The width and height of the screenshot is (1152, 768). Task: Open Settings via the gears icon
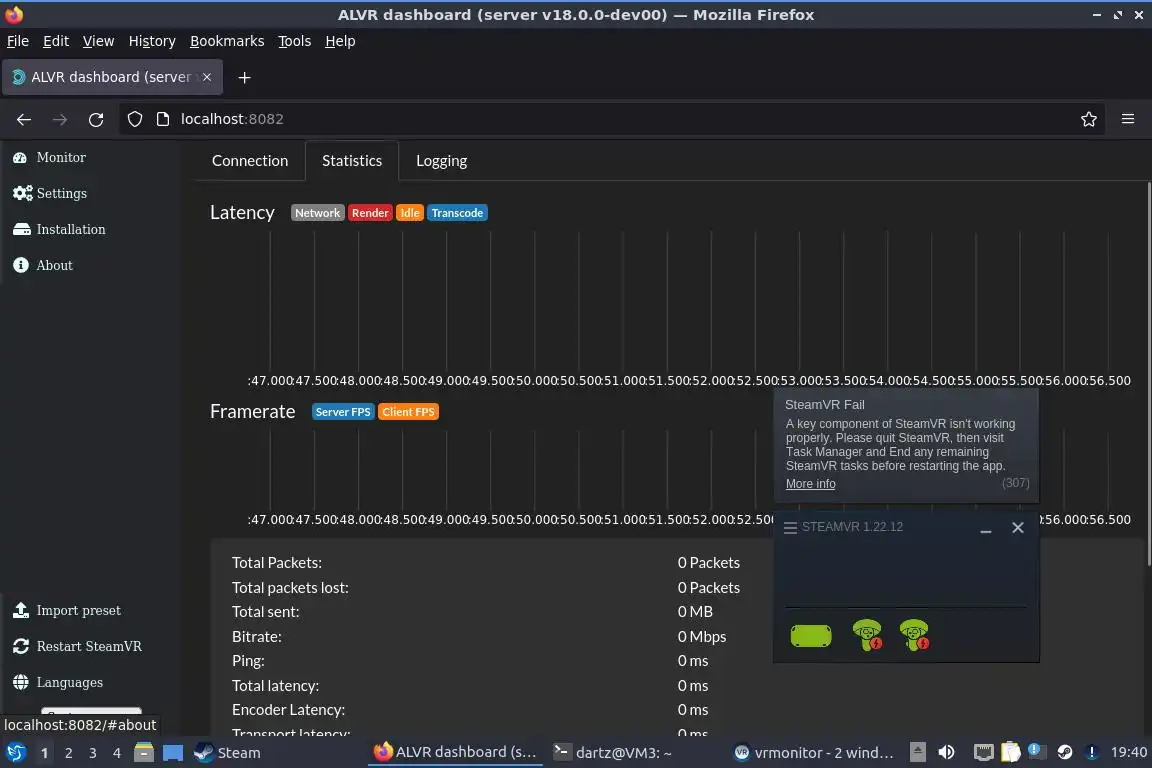tap(22, 193)
